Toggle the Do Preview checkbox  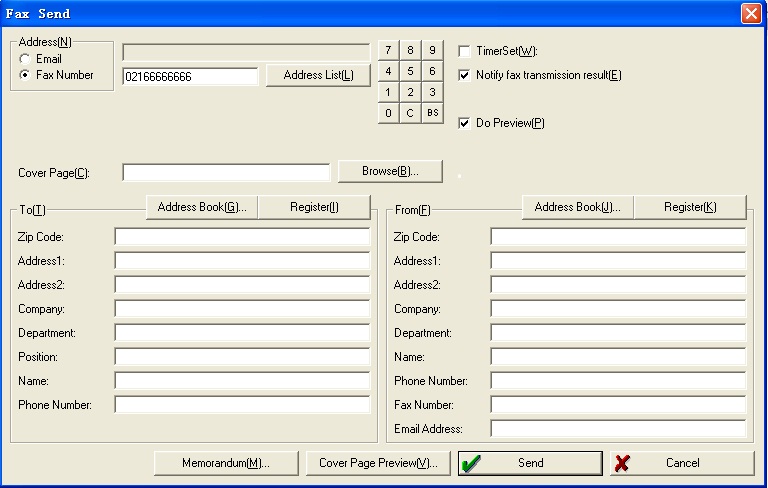pos(464,123)
